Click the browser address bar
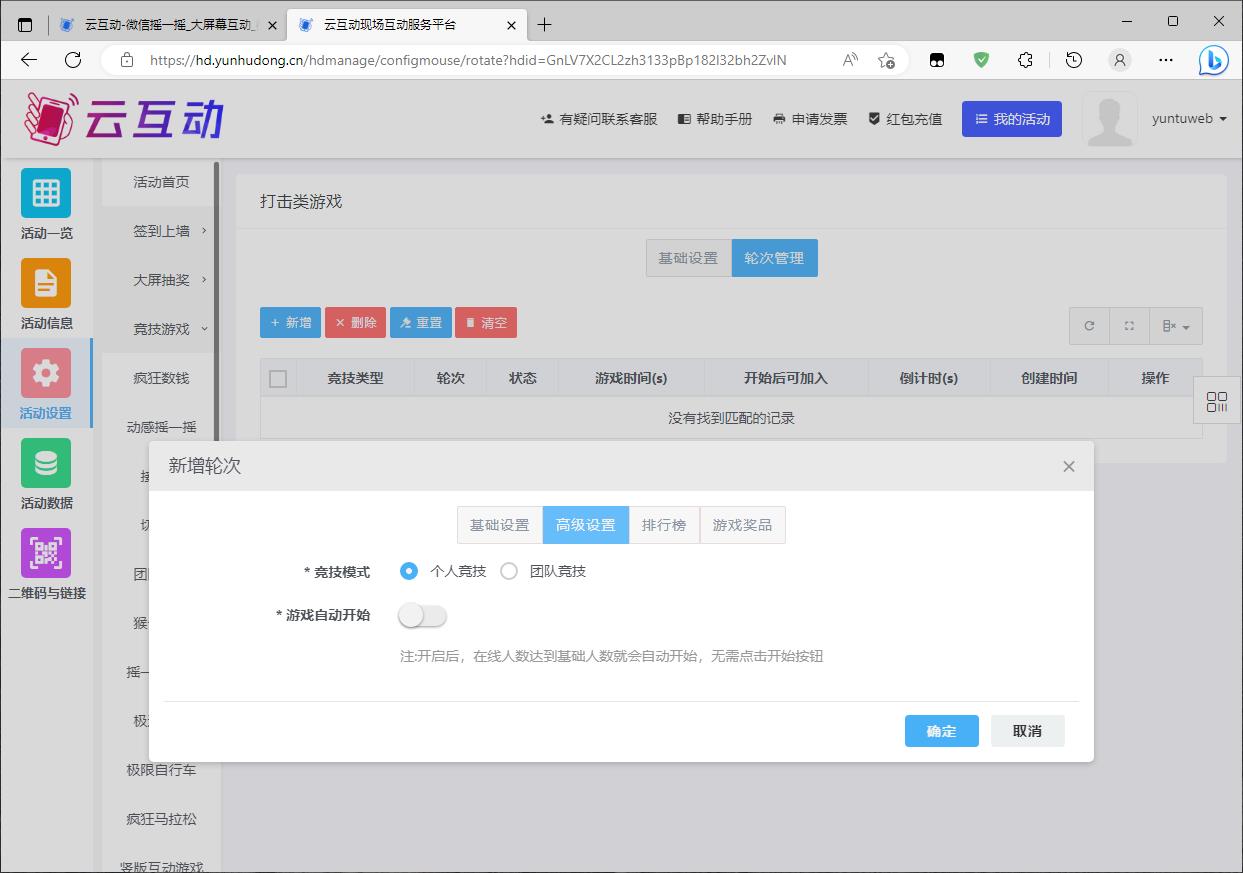This screenshot has height=873, width=1243. pyautogui.click(x=468, y=60)
